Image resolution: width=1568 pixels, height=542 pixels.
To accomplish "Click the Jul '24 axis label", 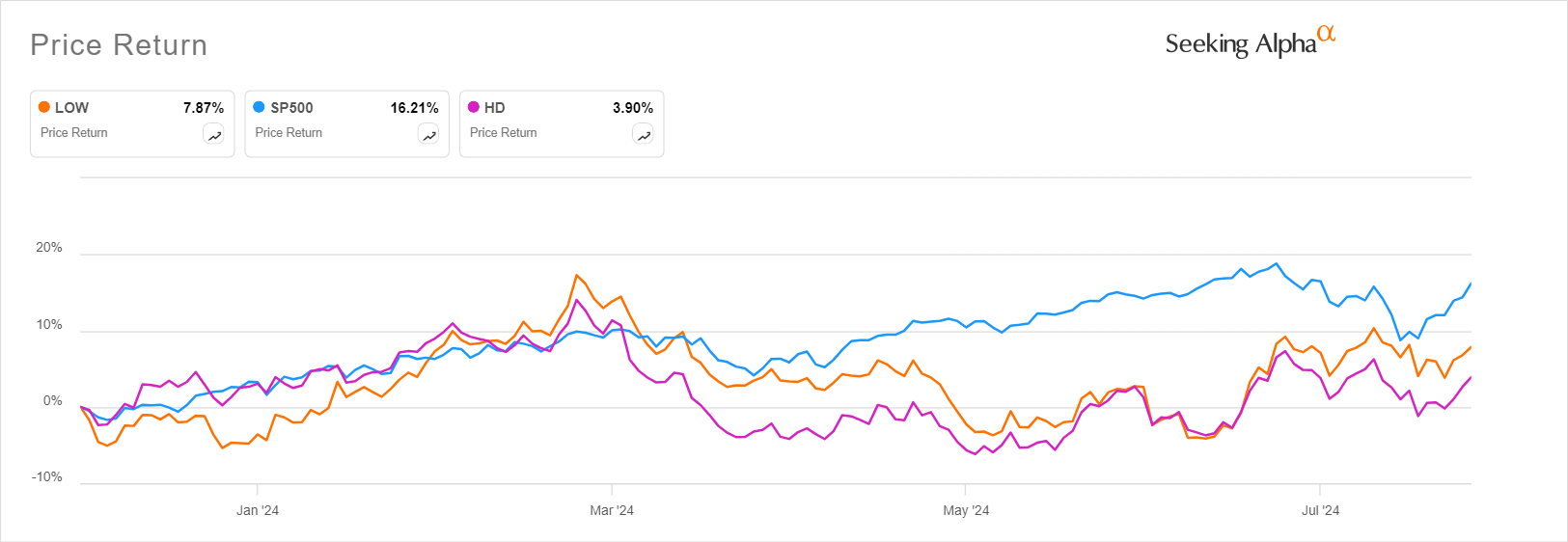I will [1320, 510].
